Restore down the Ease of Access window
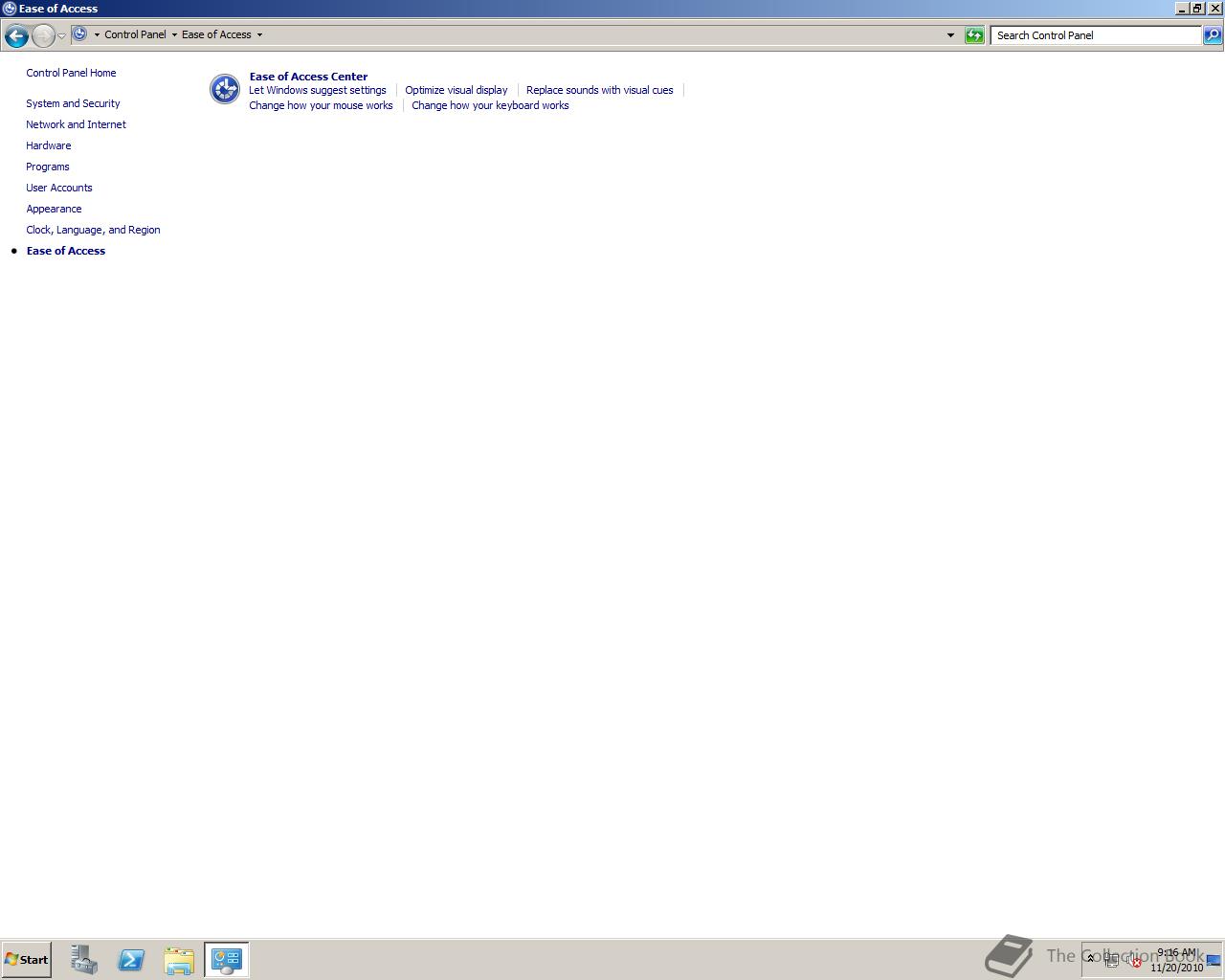This screenshot has width=1225, height=980. click(x=1197, y=8)
